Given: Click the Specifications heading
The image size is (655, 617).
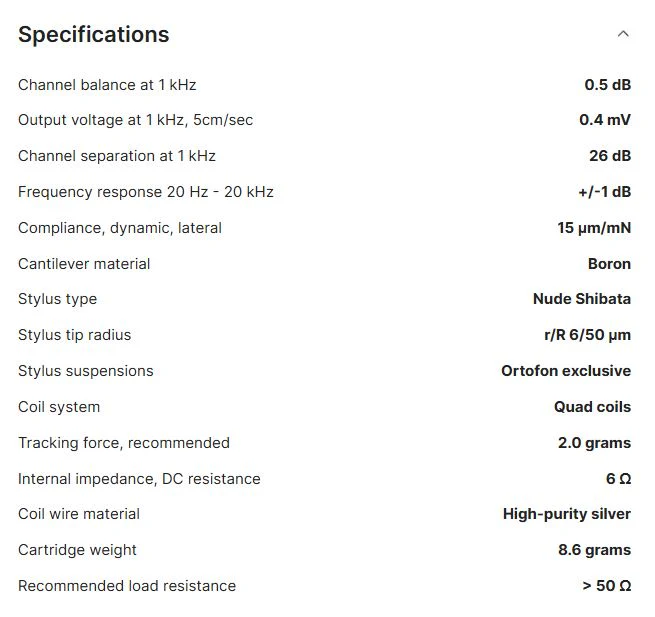Looking at the screenshot, I should [94, 34].
